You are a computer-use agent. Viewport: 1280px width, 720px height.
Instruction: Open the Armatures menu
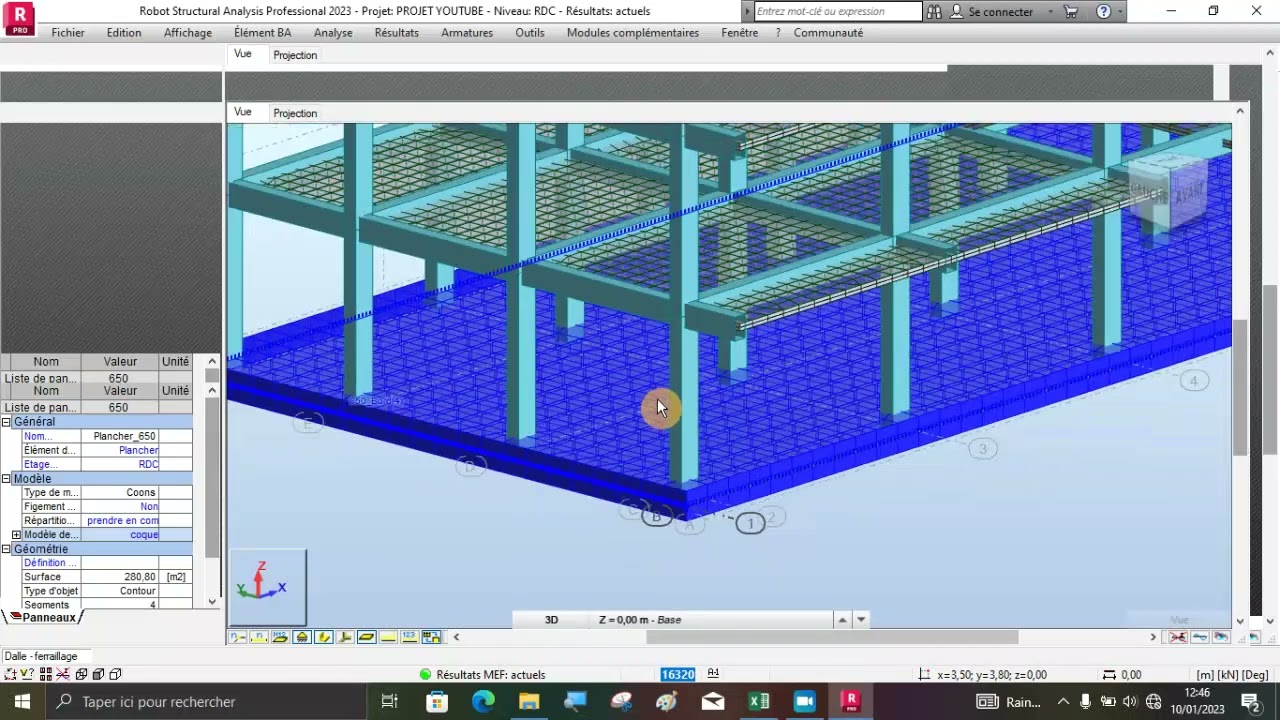pos(467,33)
